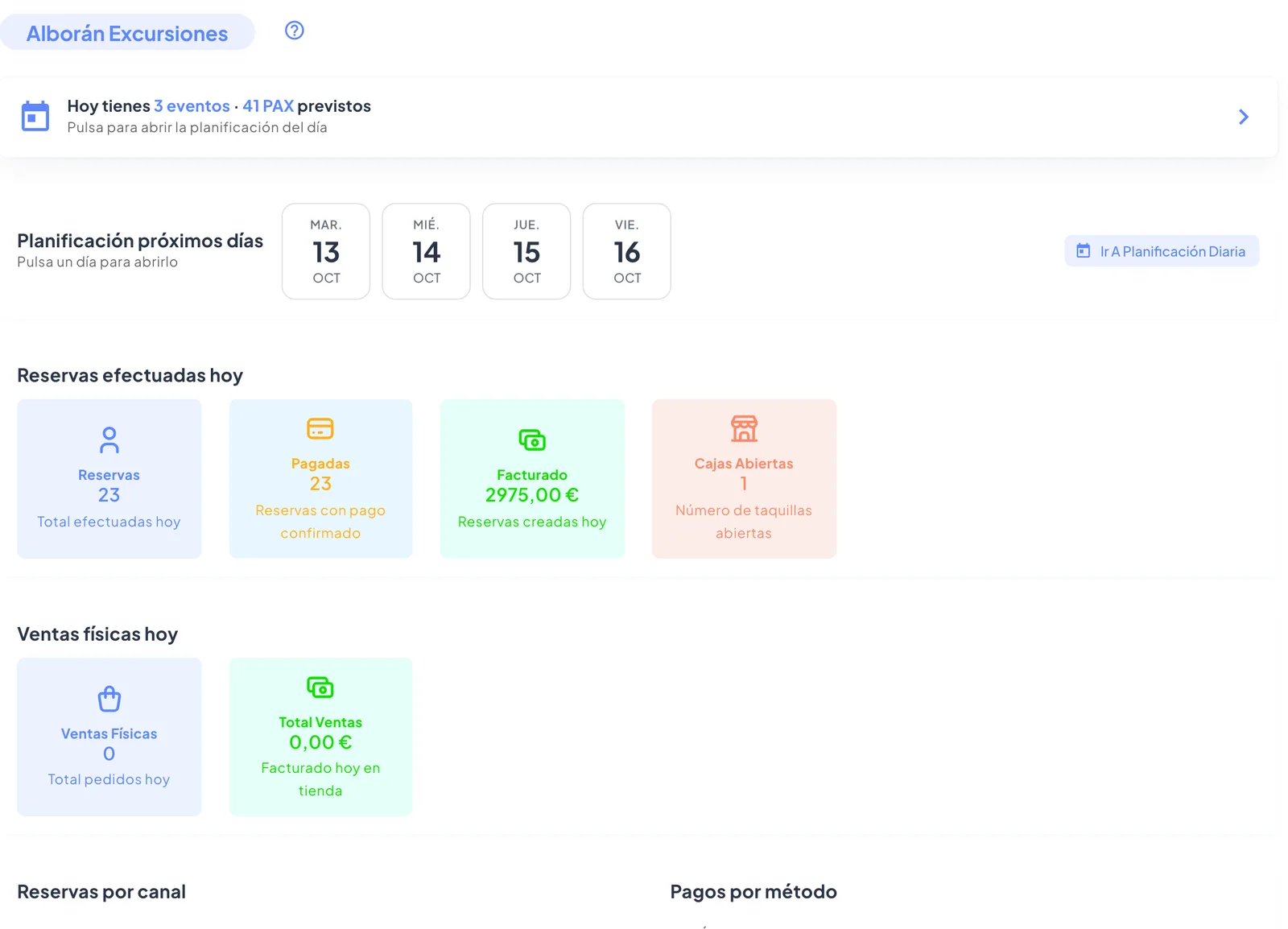
Task: Click the person icon above Reservas
Action: tap(109, 440)
